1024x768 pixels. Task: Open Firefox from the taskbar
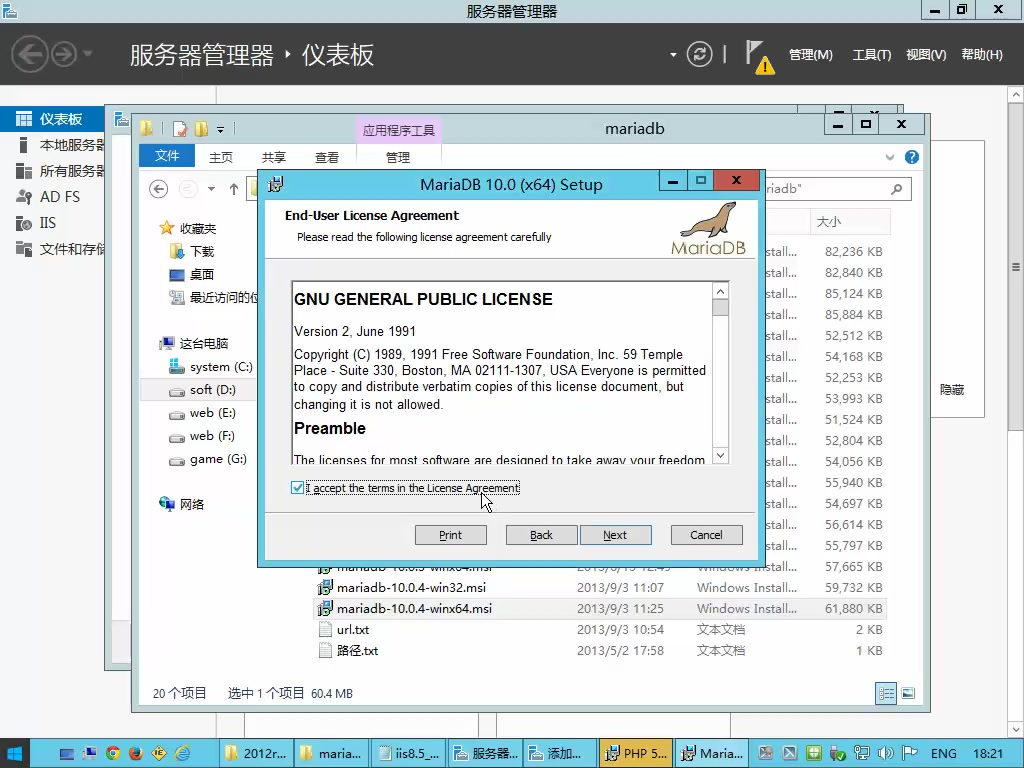point(135,754)
